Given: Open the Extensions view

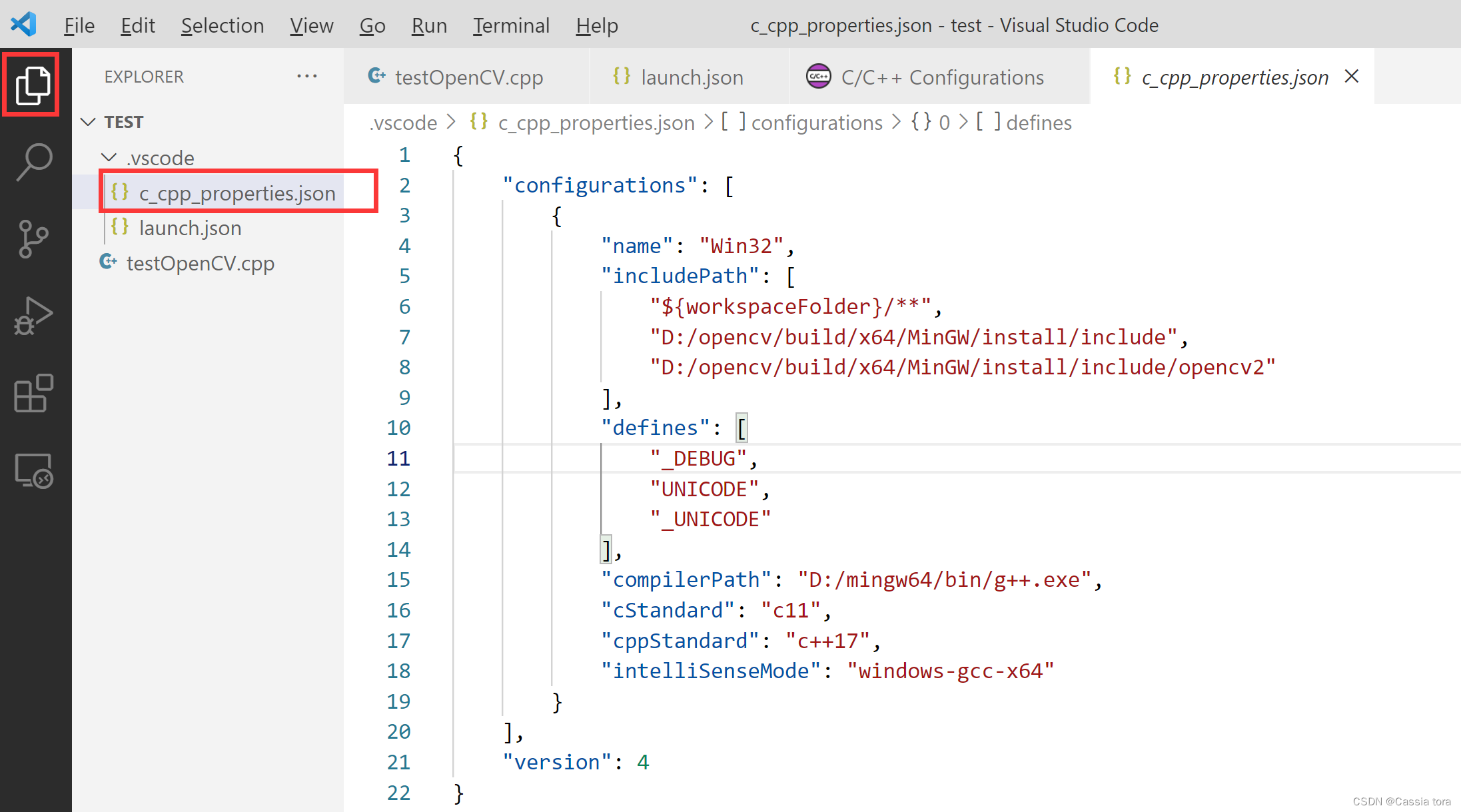Looking at the screenshot, I should coord(33,393).
